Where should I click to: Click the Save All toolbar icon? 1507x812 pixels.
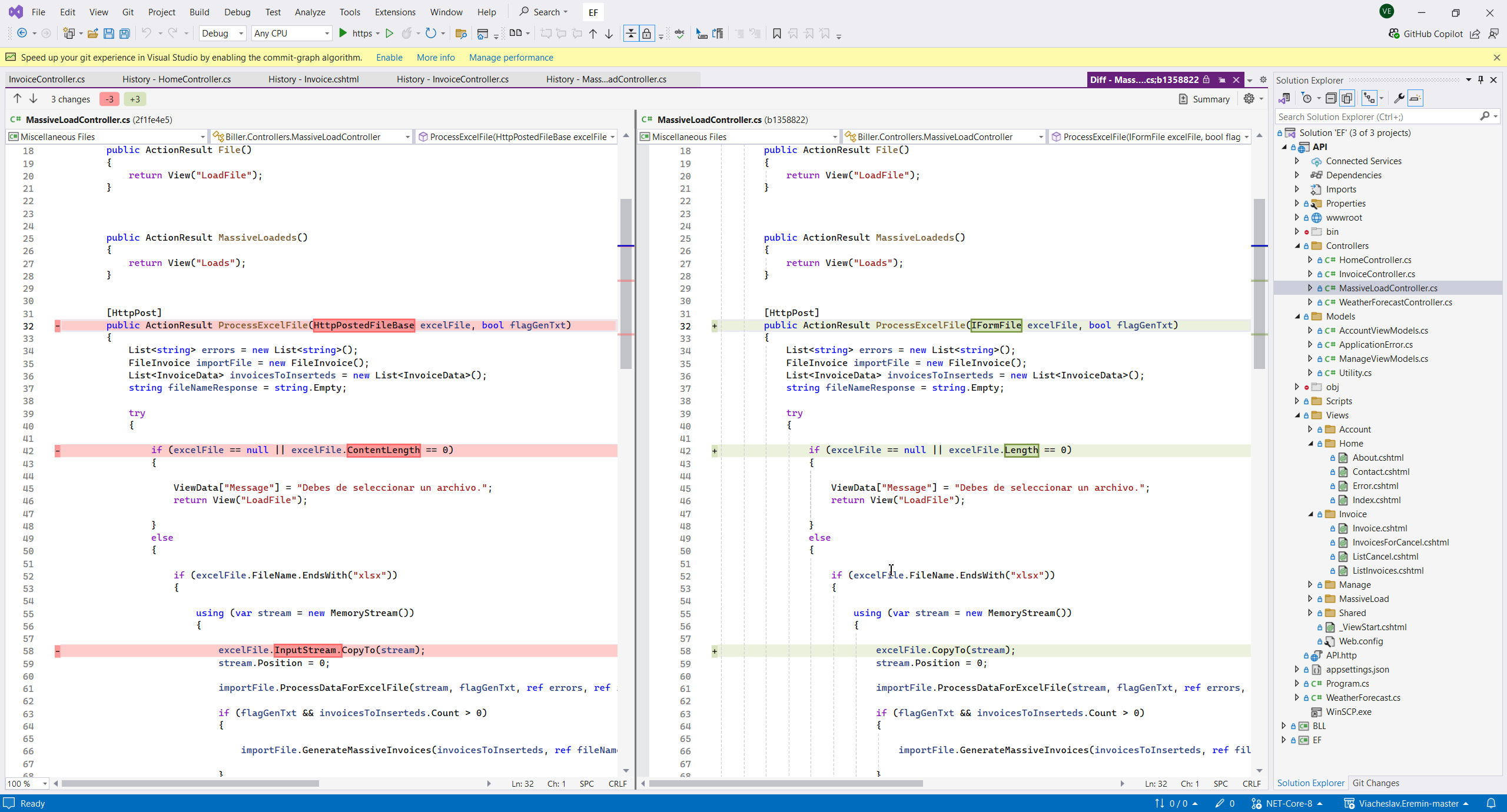125,34
